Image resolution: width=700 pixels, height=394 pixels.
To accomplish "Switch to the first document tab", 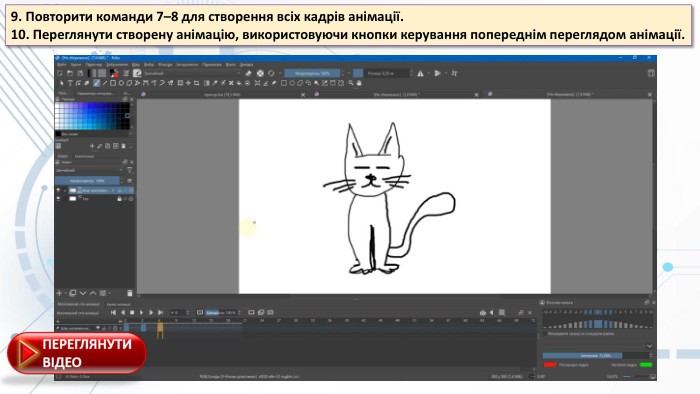I will click(x=222, y=95).
